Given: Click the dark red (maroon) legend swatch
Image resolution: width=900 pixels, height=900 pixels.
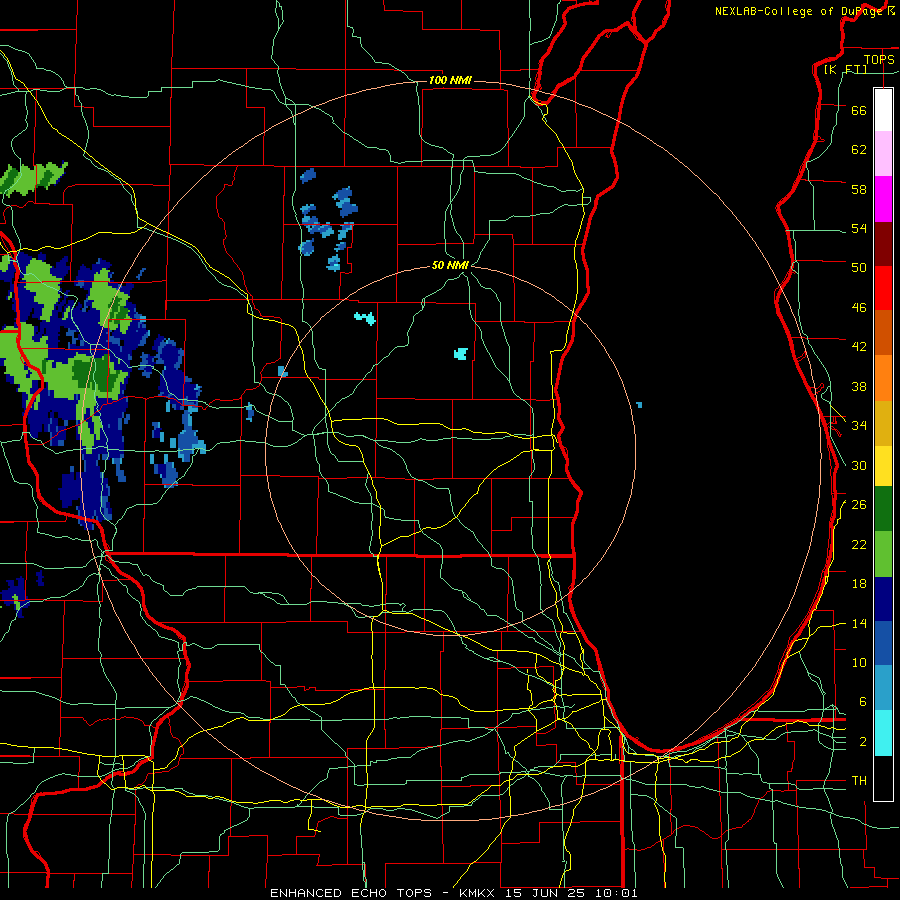Looking at the screenshot, I should 883,244.
